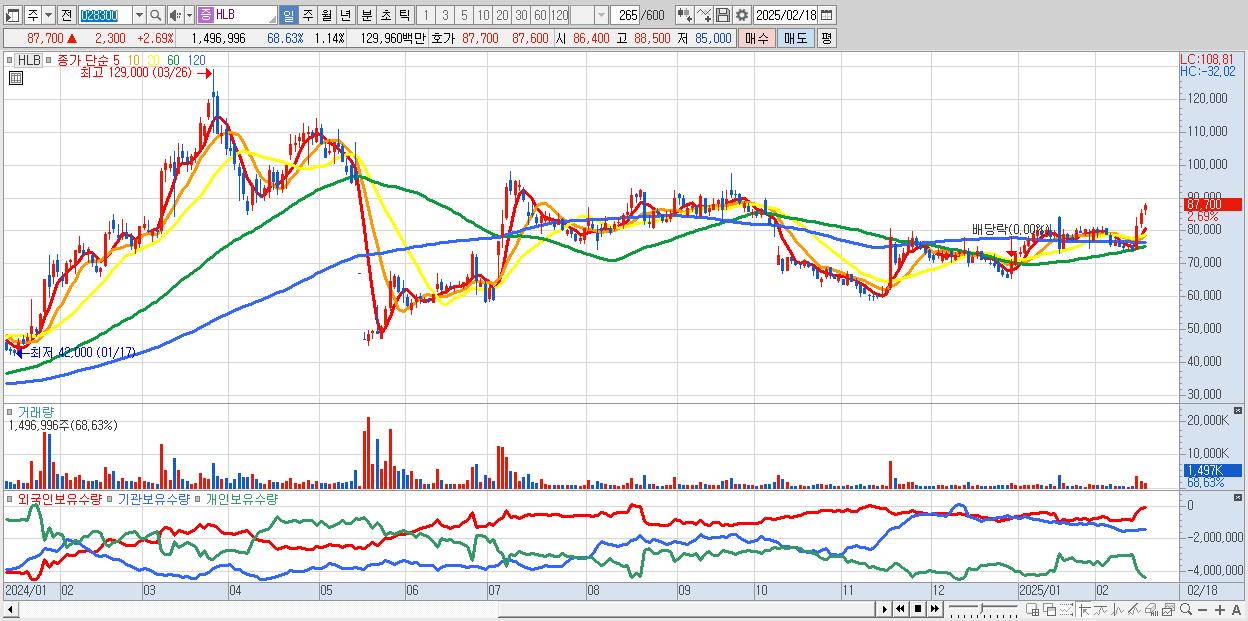
Task: Save chart settings with the floppy disk icon
Action: tap(722, 15)
